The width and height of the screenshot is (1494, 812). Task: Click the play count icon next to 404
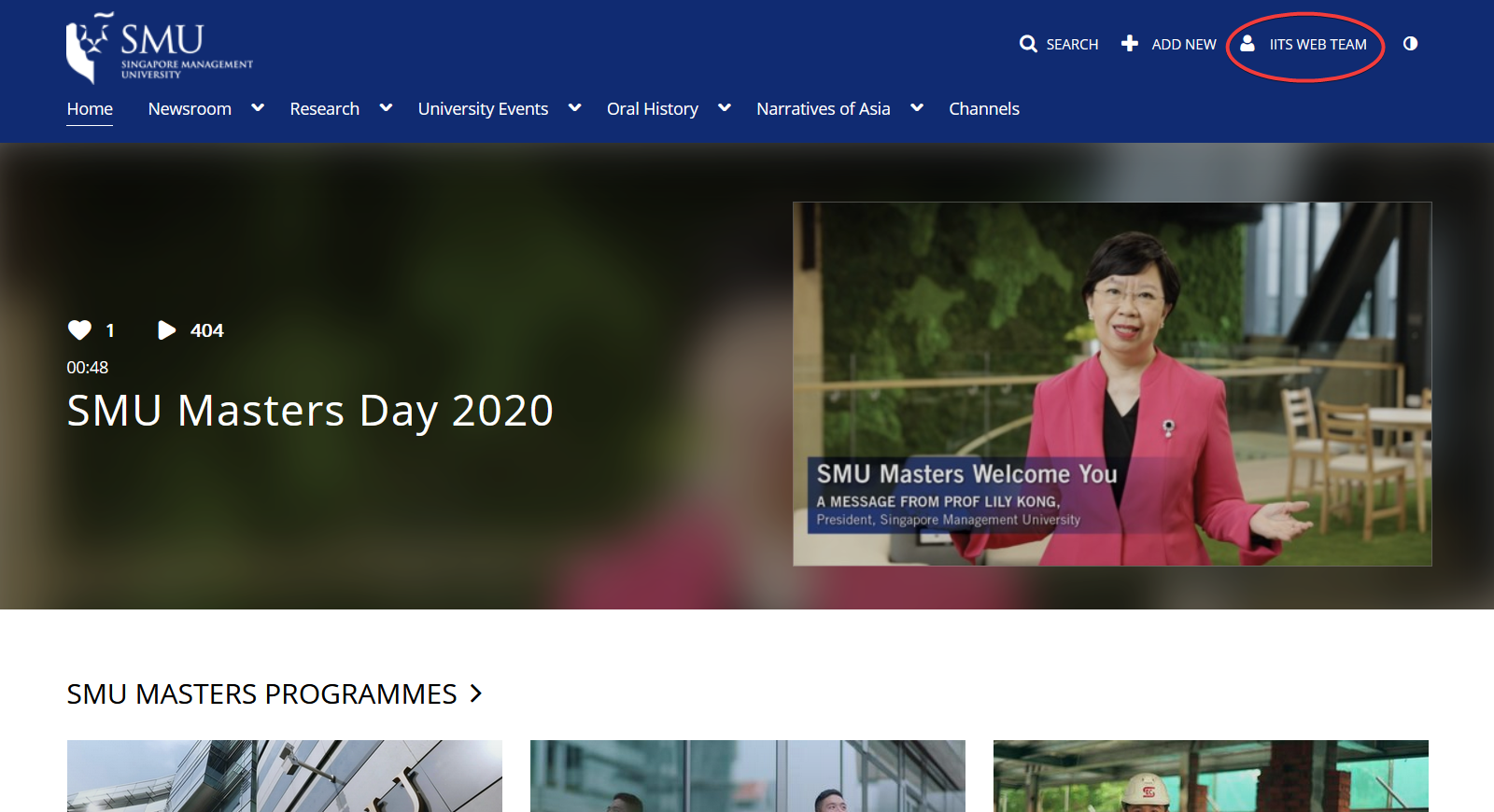click(166, 330)
